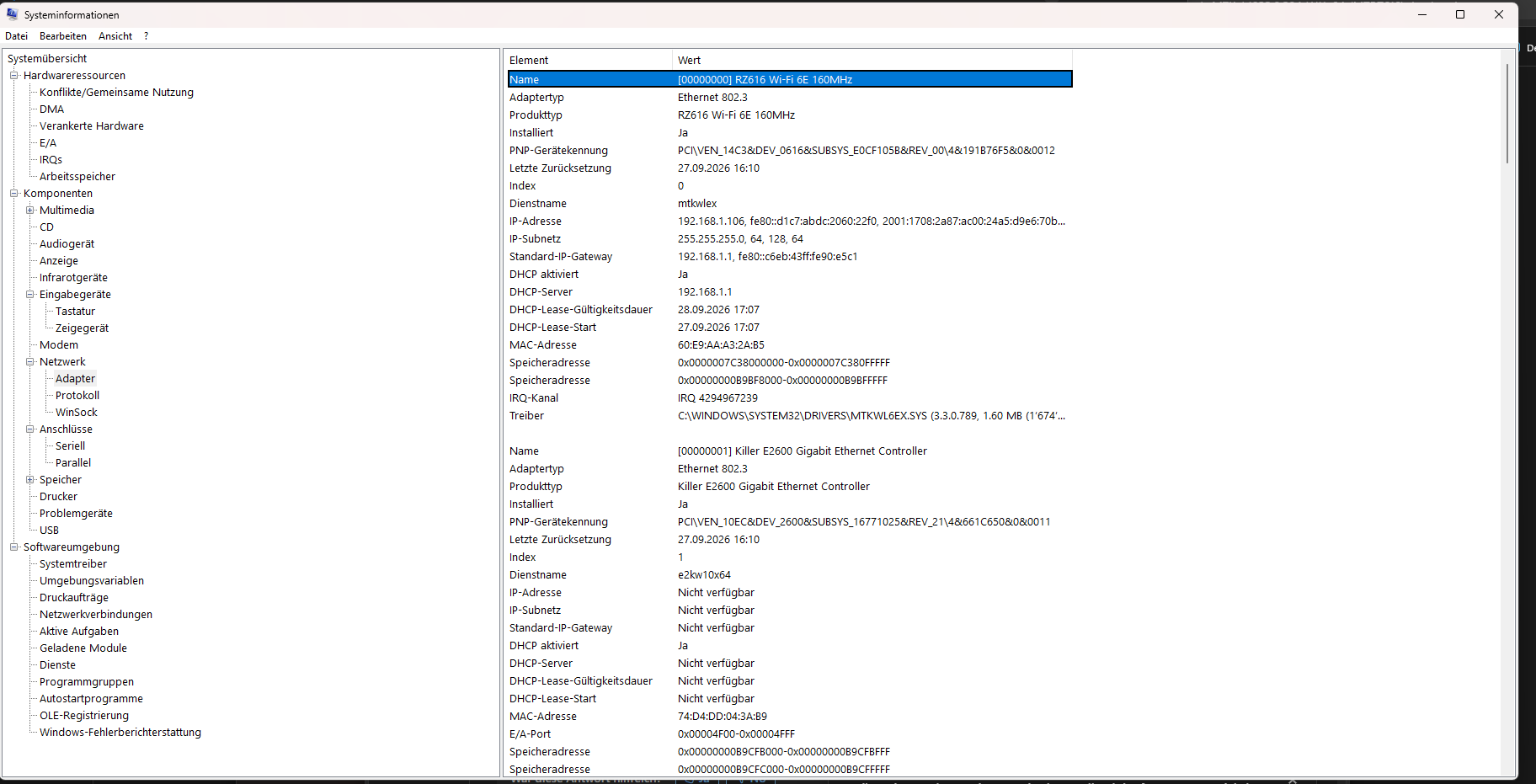The width and height of the screenshot is (1536, 784).
Task: Select the Dienstname row showing mtkwlex
Action: coord(790,204)
